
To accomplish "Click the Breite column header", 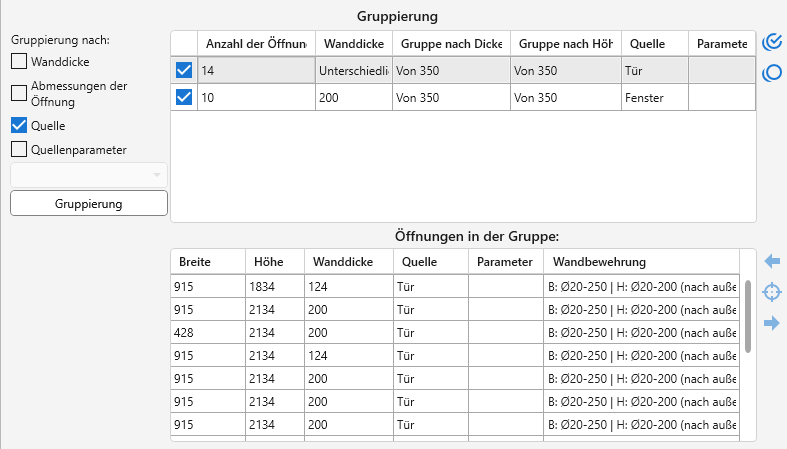I will click(208, 262).
